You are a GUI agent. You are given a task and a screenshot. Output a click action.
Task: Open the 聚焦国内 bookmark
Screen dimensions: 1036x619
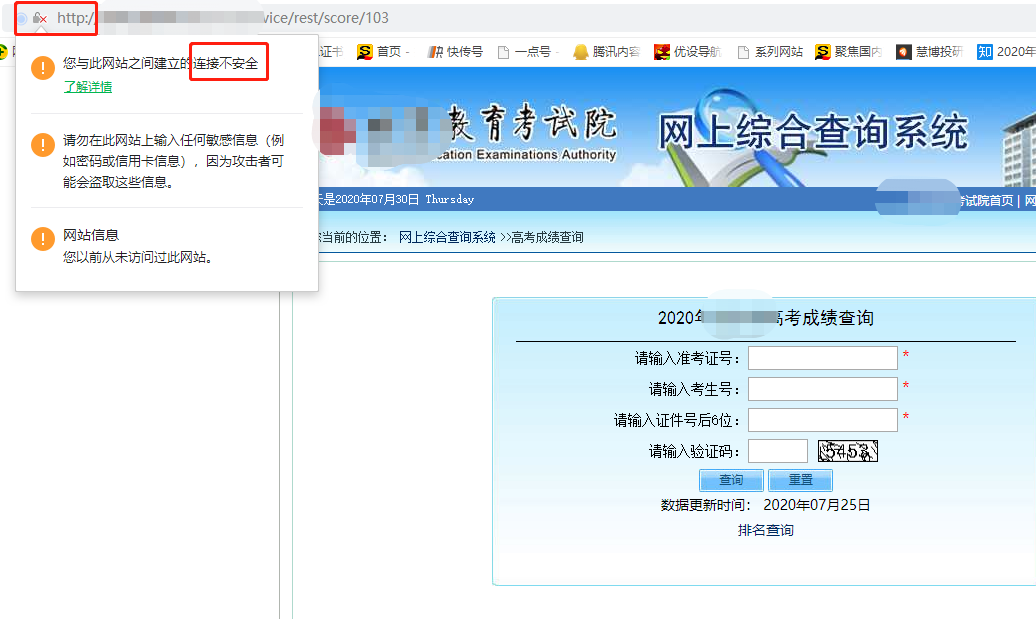(848, 52)
